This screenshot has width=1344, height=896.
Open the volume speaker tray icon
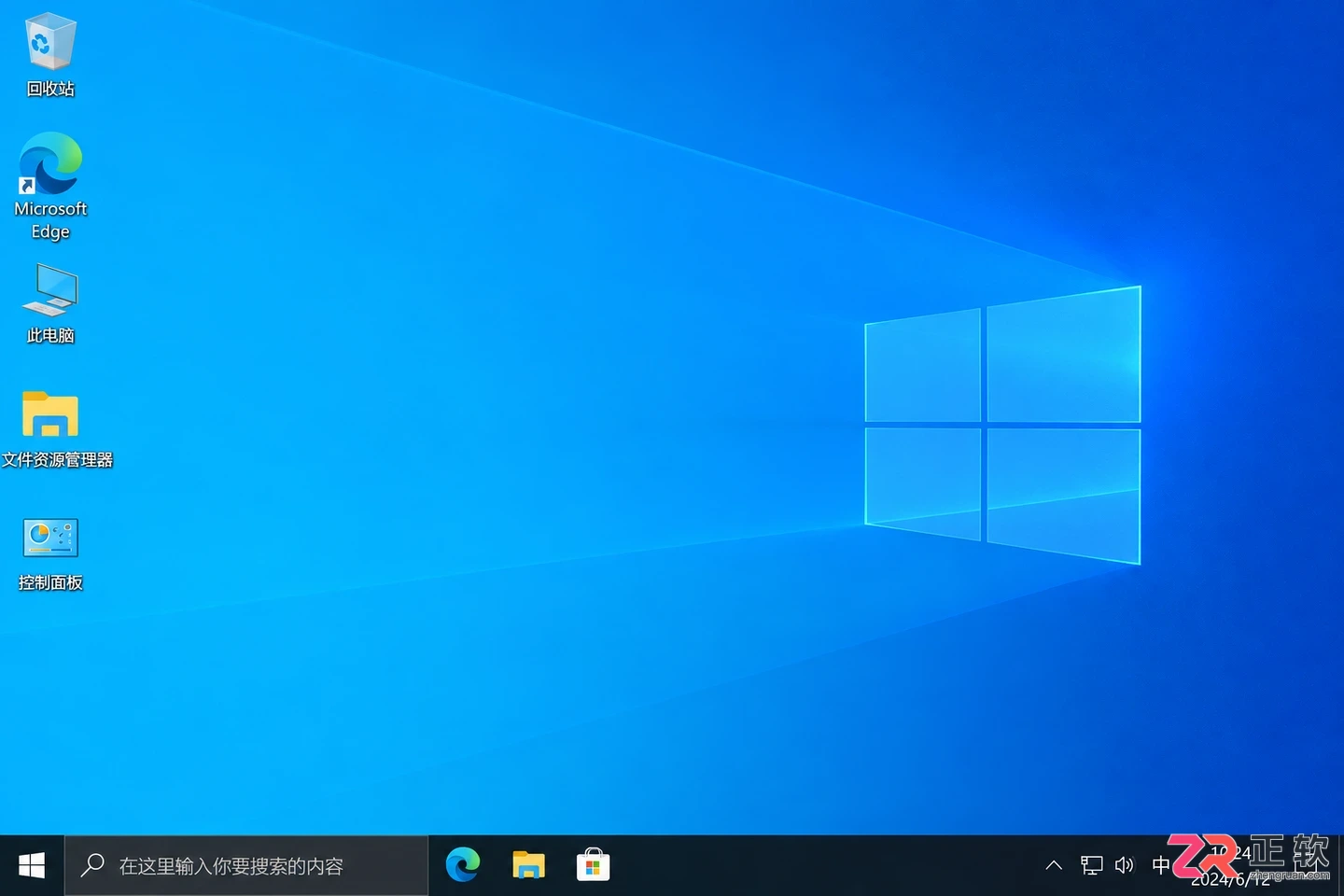point(1125,865)
